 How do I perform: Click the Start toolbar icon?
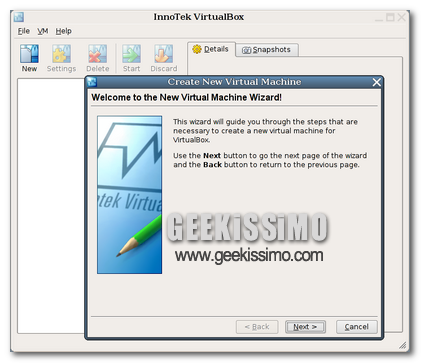click(x=131, y=54)
